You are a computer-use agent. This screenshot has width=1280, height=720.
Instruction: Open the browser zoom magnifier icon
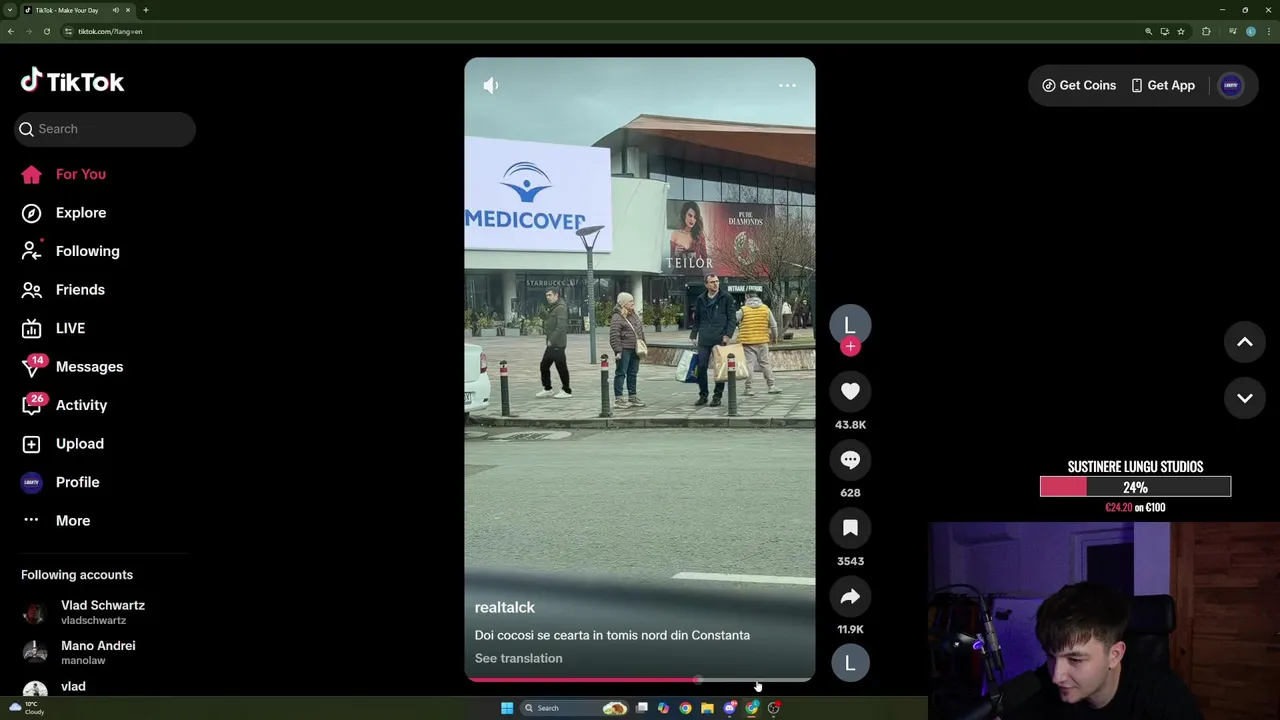[1149, 31]
